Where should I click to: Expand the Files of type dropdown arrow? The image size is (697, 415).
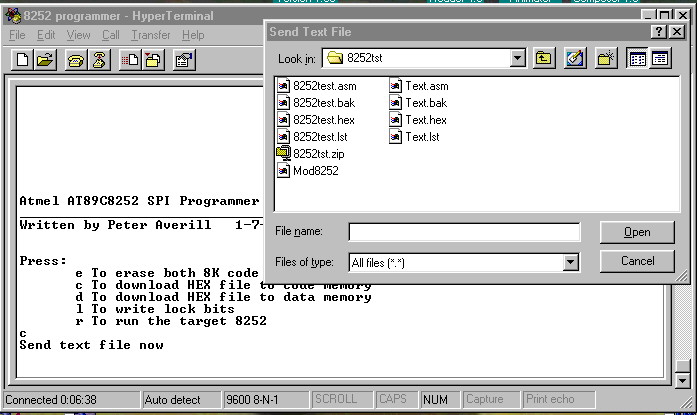click(x=571, y=262)
